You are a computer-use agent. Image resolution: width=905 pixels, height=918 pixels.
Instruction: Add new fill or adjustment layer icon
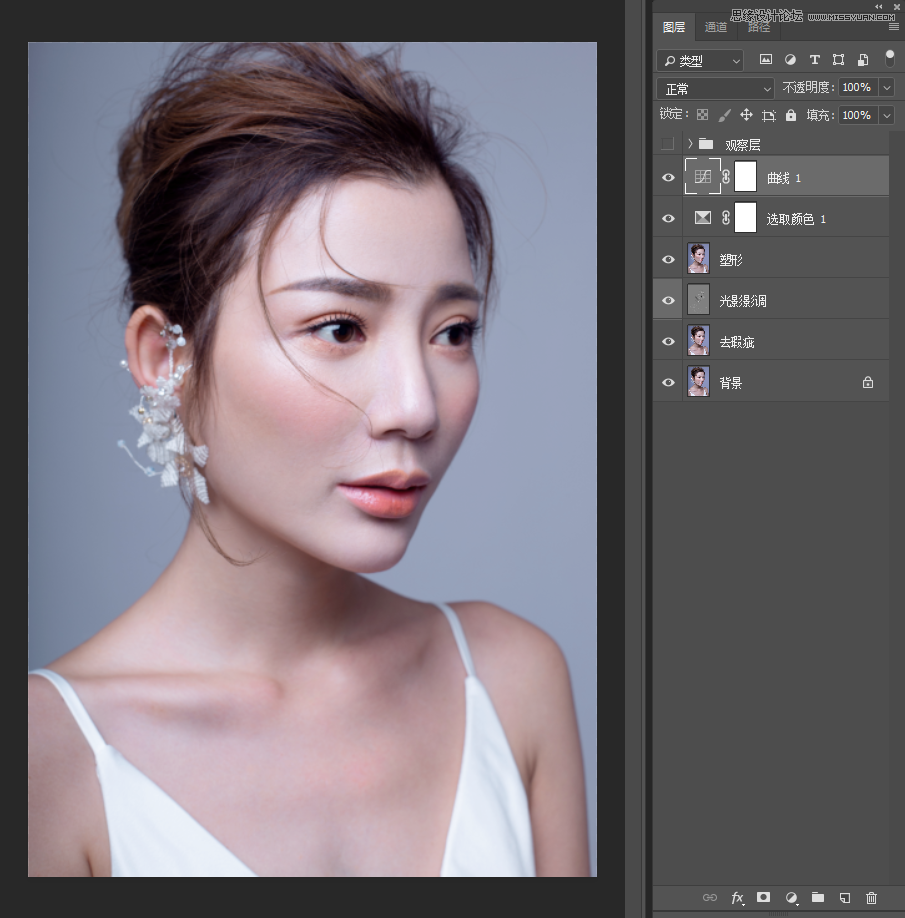point(791,898)
